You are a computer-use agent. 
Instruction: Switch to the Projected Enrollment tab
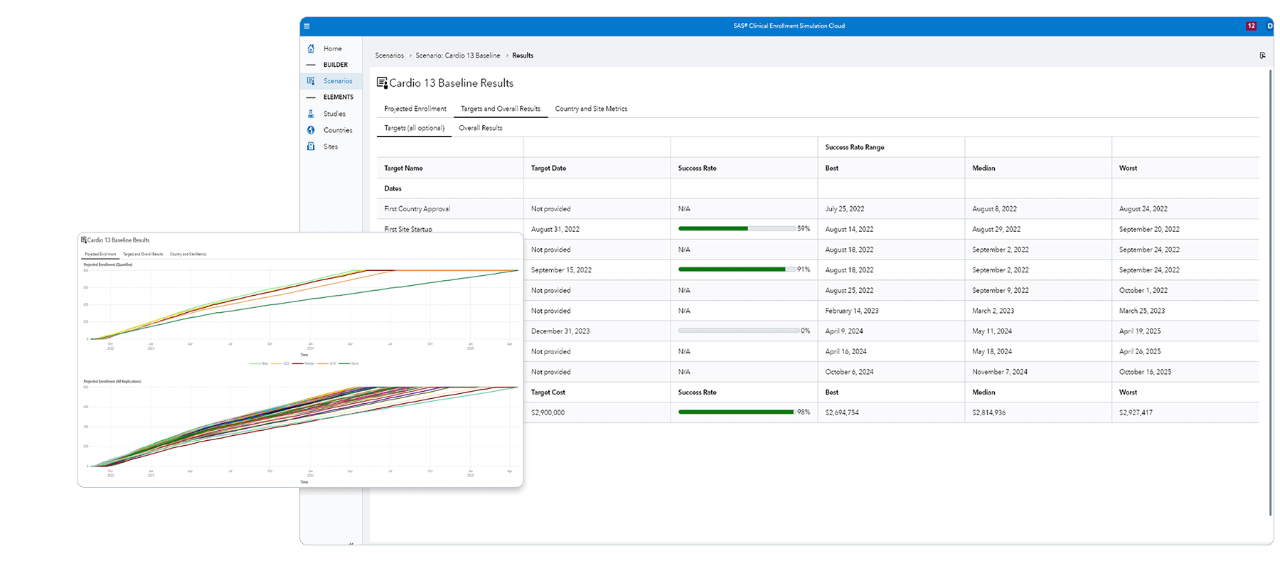pyautogui.click(x=415, y=108)
